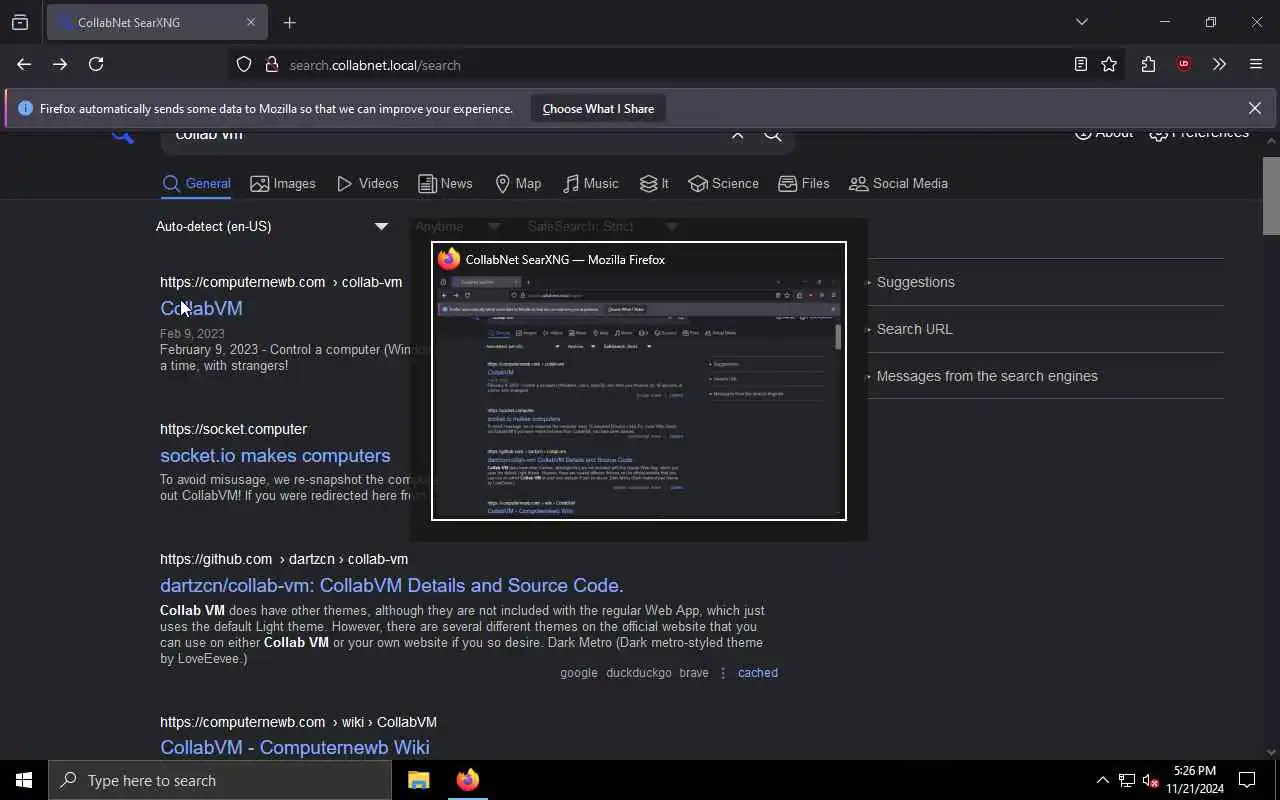
Task: Clear the search query field
Action: 738,134
